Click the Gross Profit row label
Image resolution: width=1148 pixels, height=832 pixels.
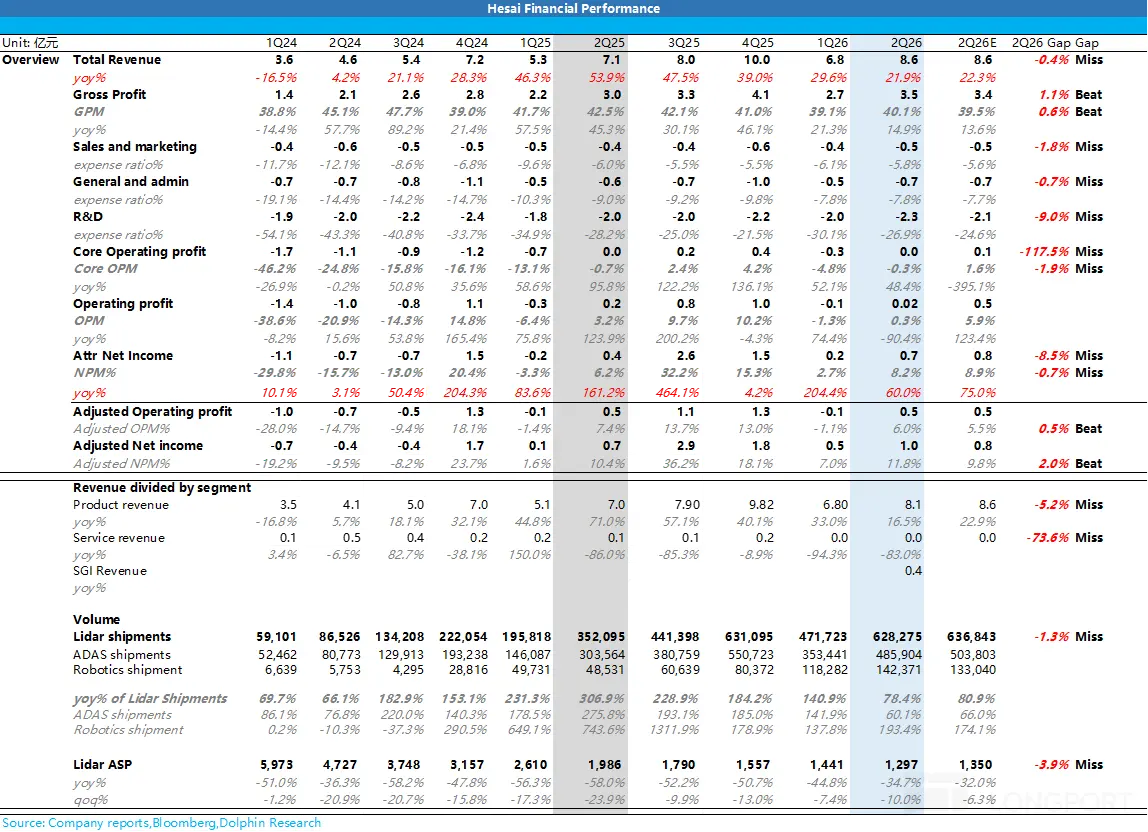[109, 94]
